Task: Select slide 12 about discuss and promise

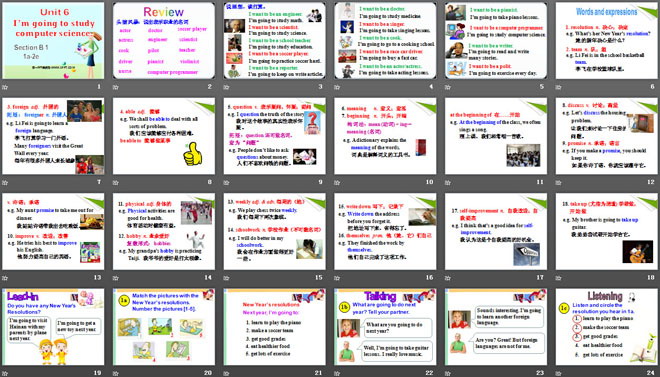Action: [607, 136]
